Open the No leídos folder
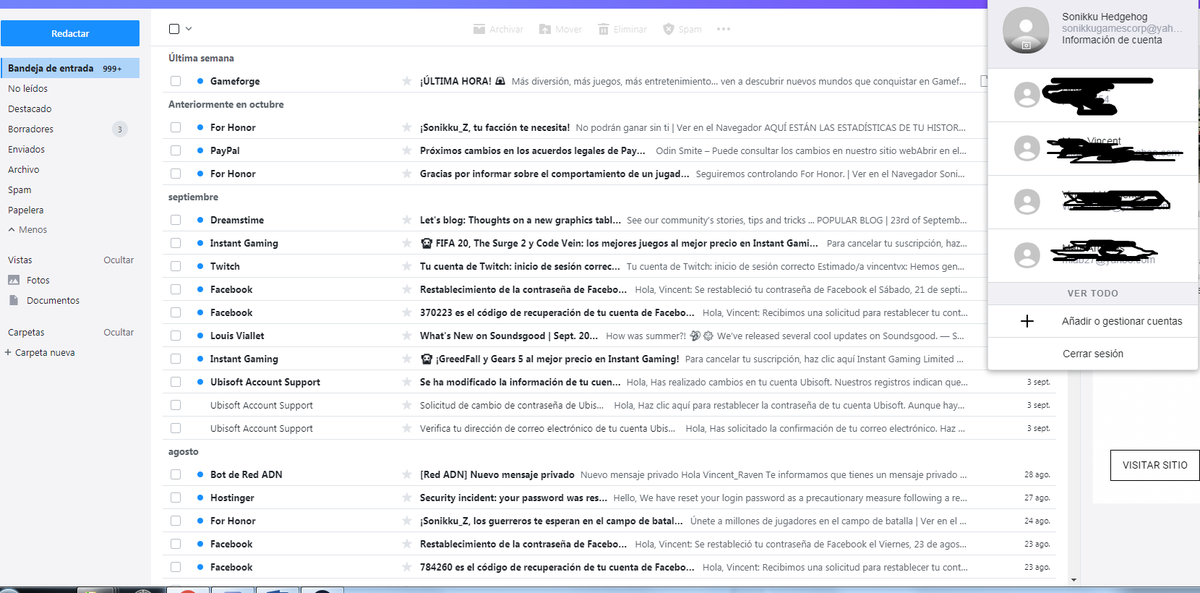 coord(27,89)
